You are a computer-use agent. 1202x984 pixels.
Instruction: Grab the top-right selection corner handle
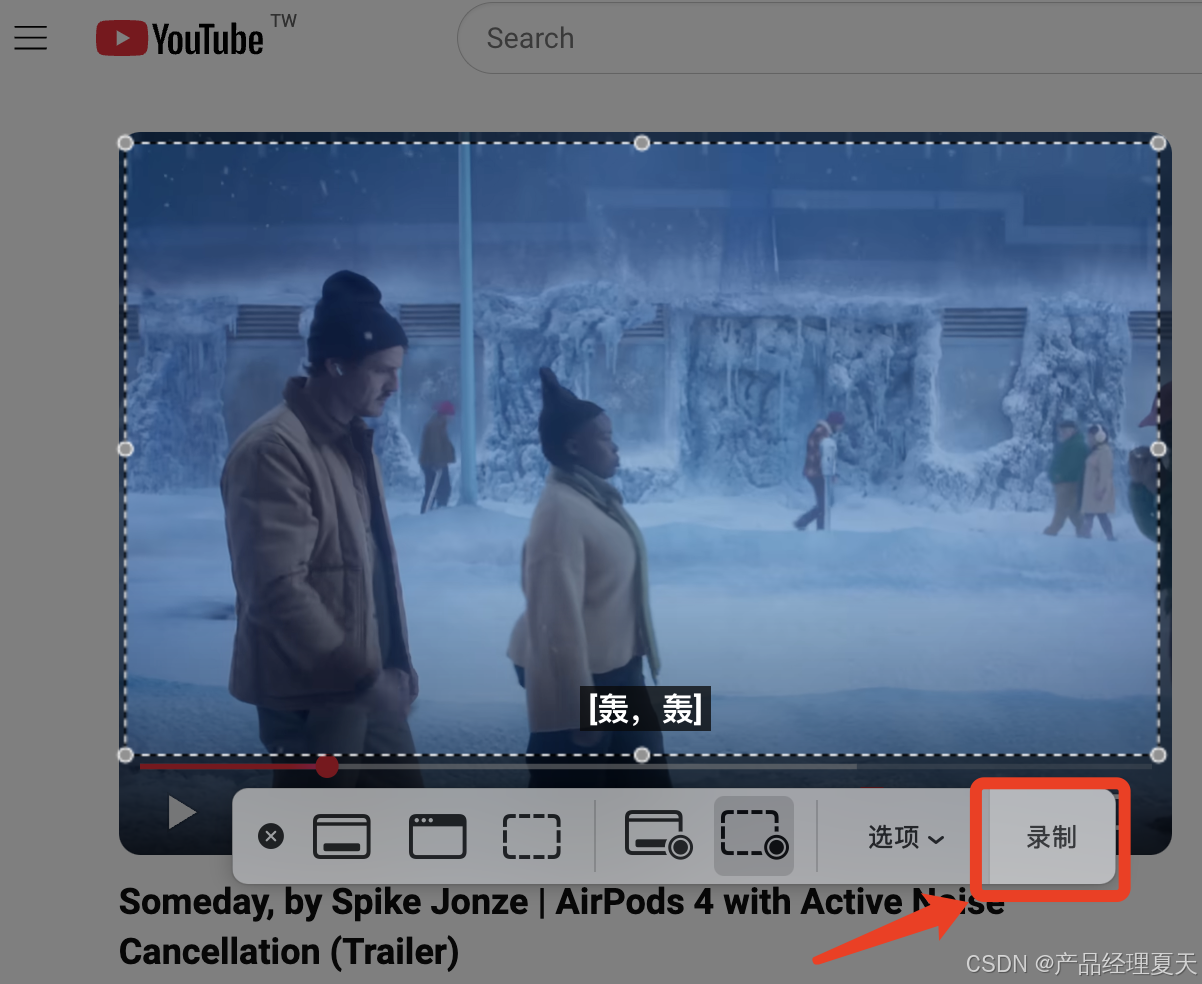[x=1158, y=143]
